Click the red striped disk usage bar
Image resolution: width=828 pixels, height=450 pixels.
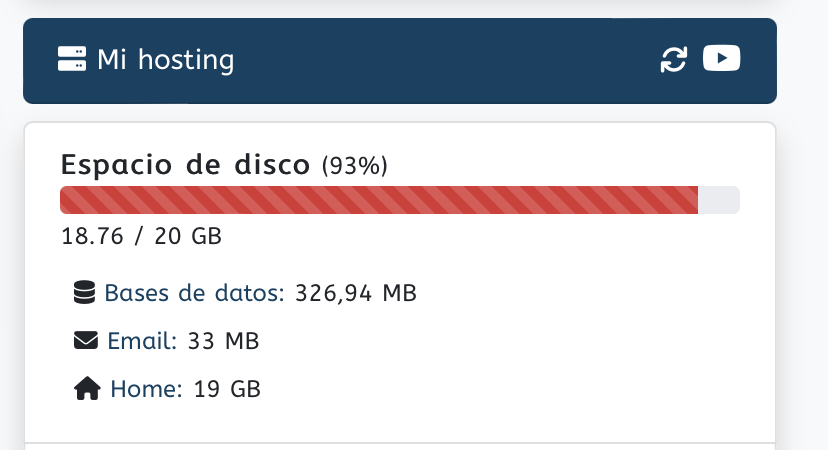click(379, 200)
